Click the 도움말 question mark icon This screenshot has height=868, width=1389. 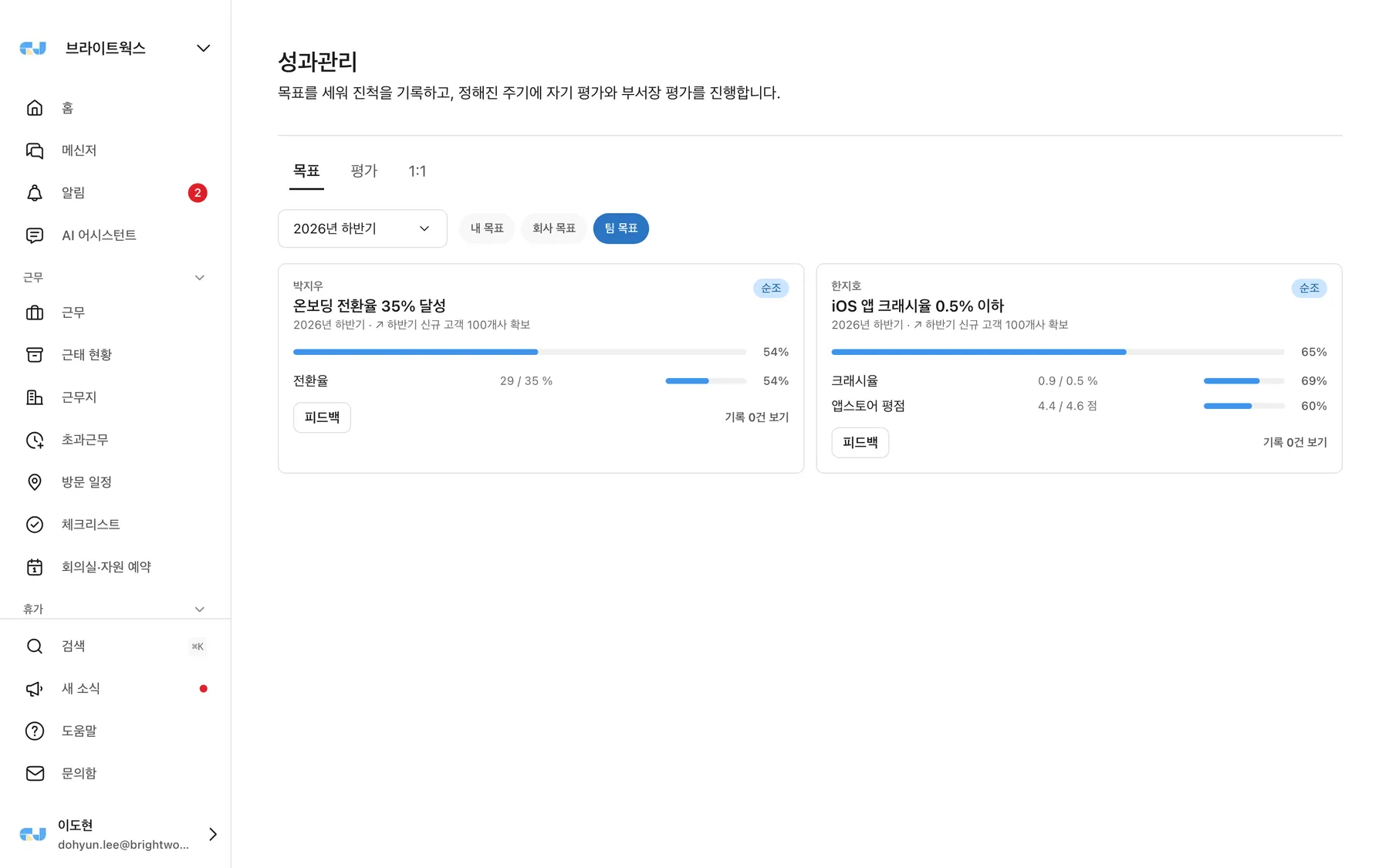click(35, 731)
